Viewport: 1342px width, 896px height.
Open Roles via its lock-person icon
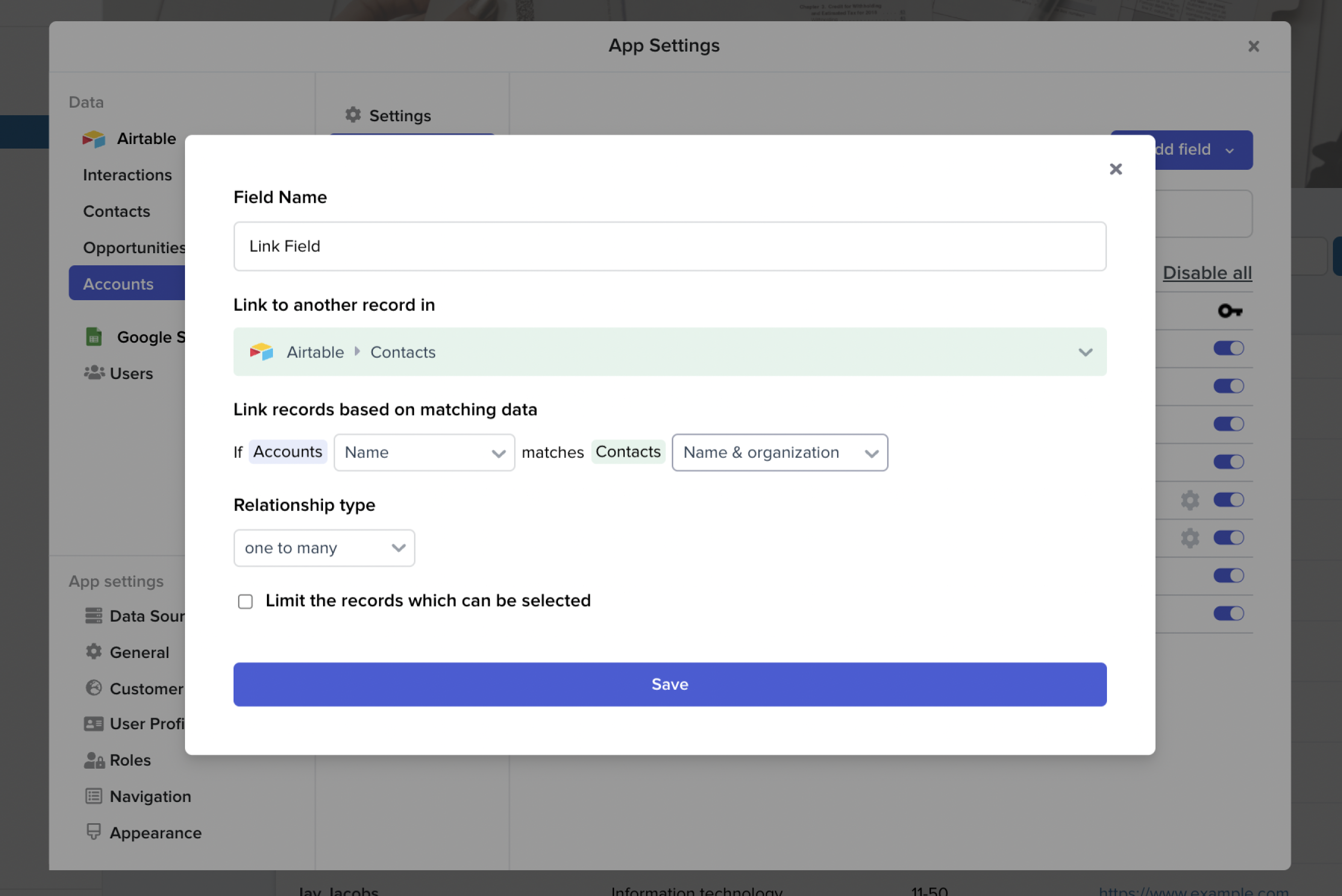[95, 760]
